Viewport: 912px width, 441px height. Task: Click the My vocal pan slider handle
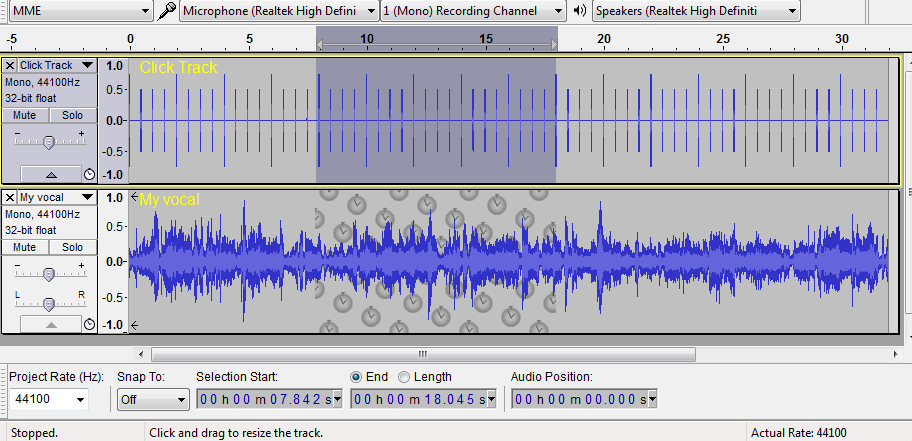click(x=49, y=304)
